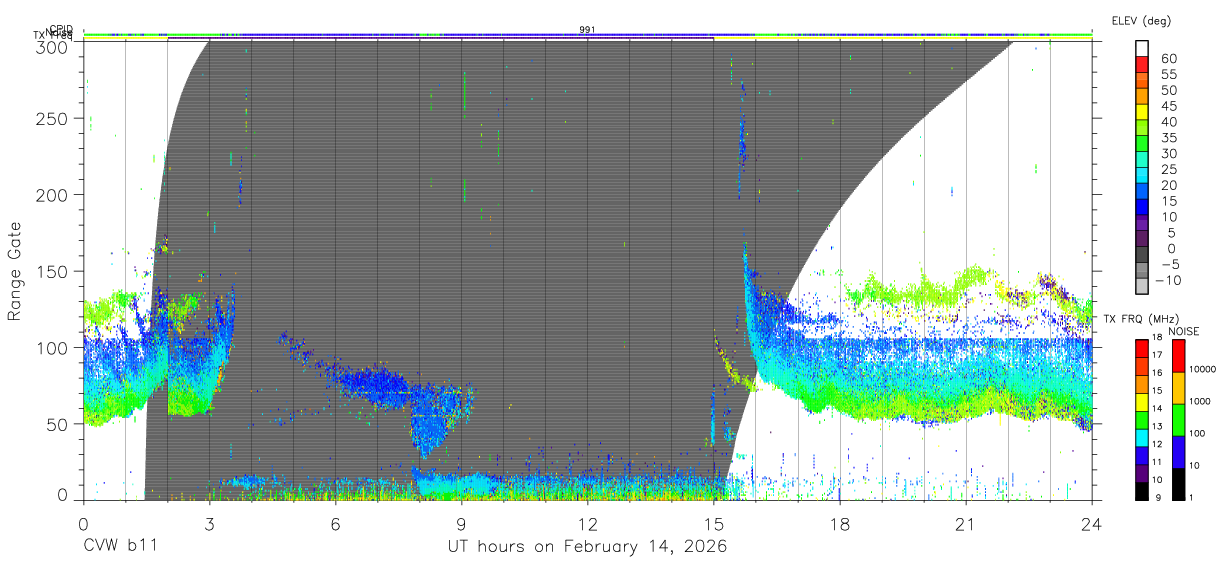The image size is (1228, 567).
Task: Click the 24 tick on UT hours axis
Action: pyautogui.click(x=1091, y=523)
